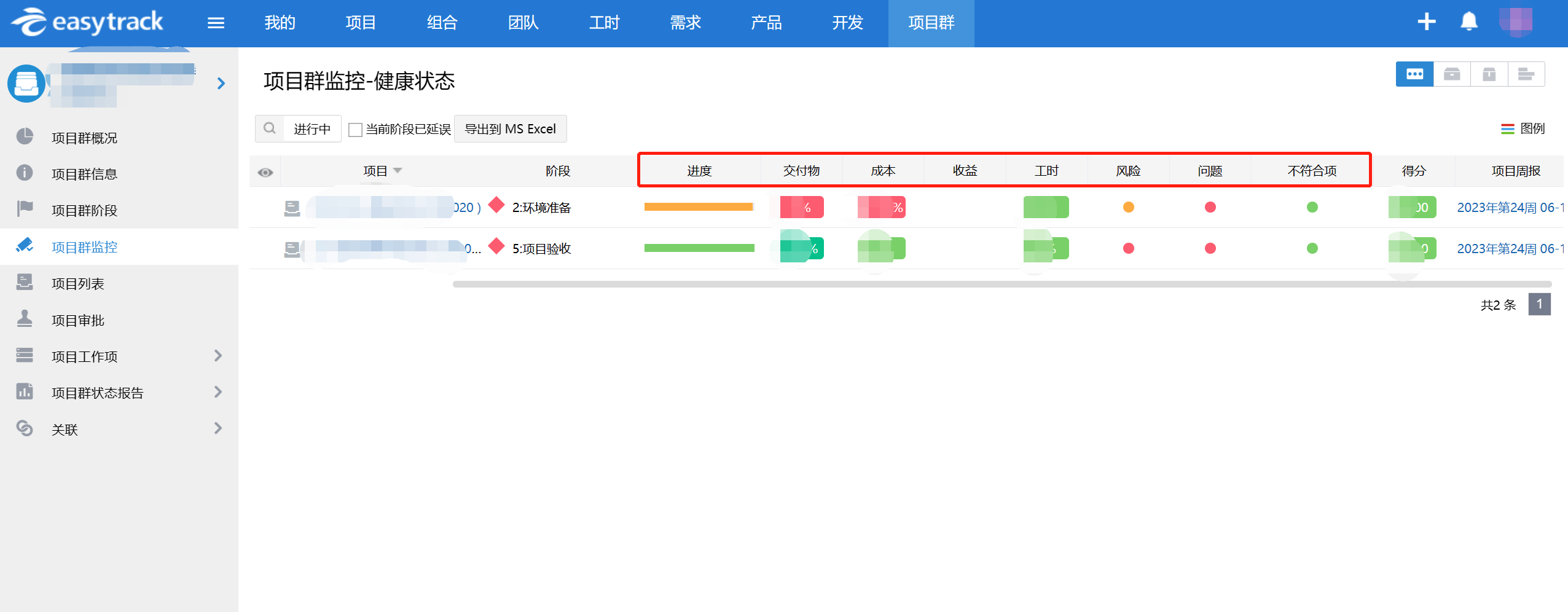Click the 项目工作项 list icon
The height and width of the screenshot is (612, 1568).
[25, 355]
